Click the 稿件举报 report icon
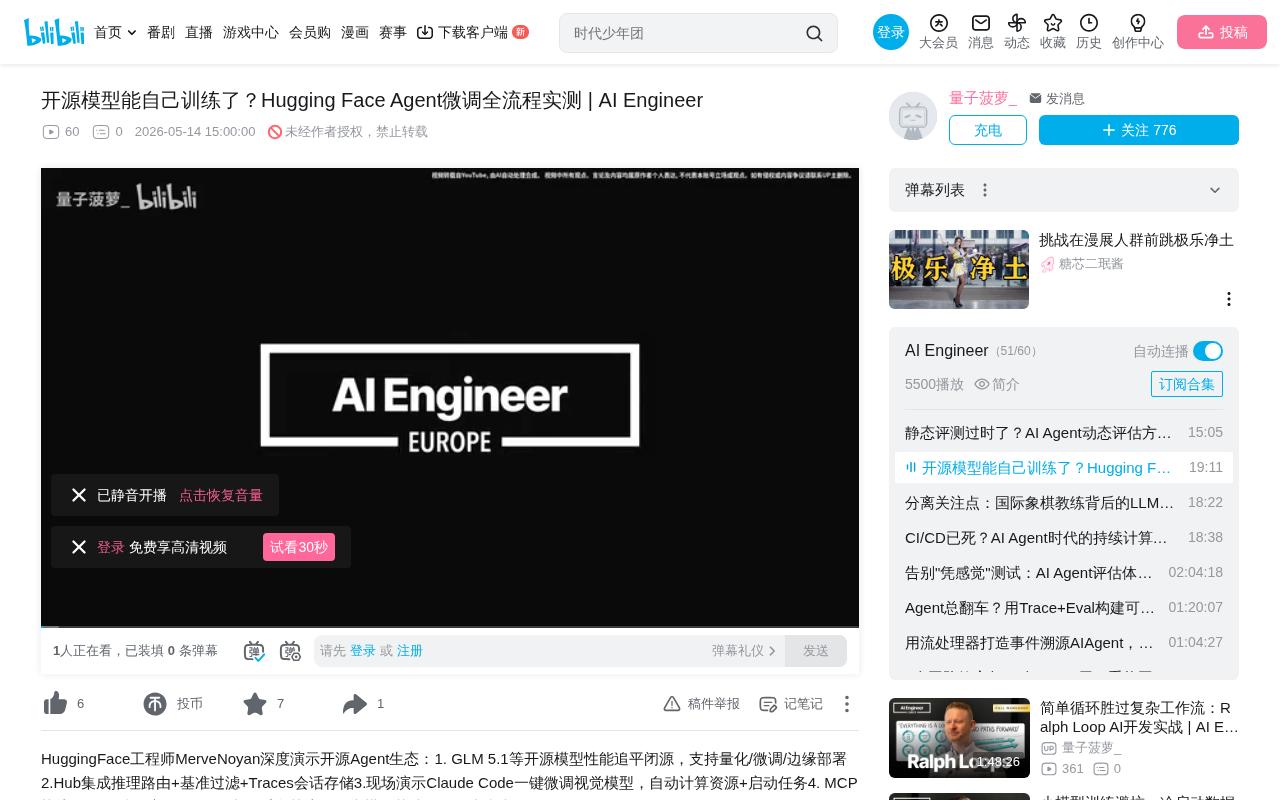Viewport: 1280px width, 800px height. [672, 704]
